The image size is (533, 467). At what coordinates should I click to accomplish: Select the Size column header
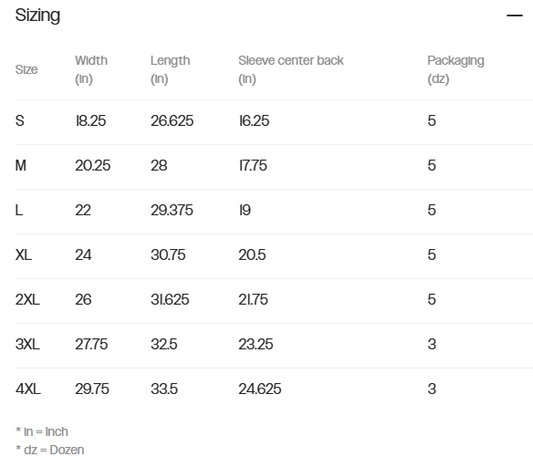tap(27, 70)
